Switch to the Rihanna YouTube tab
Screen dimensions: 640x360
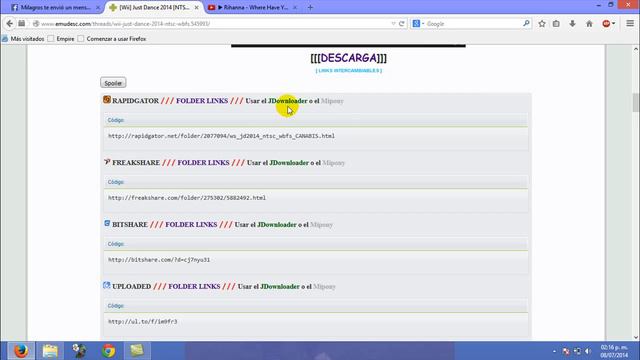click(253, 7)
